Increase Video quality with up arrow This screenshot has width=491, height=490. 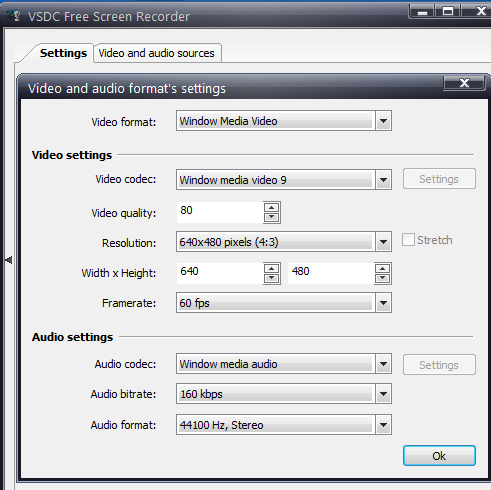pos(272,208)
